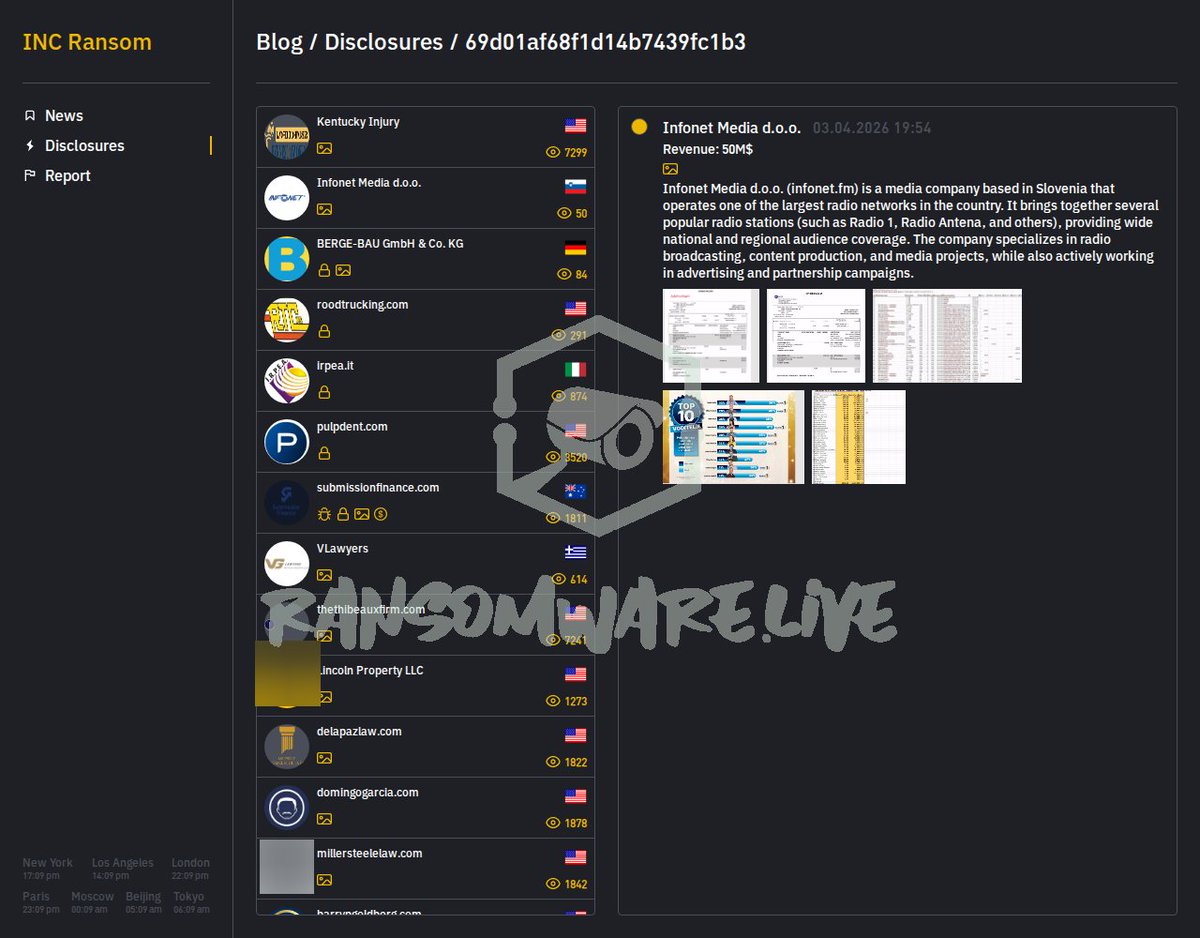Click the VLawyers logo avatar
This screenshot has width=1200, height=938.
[x=287, y=564]
